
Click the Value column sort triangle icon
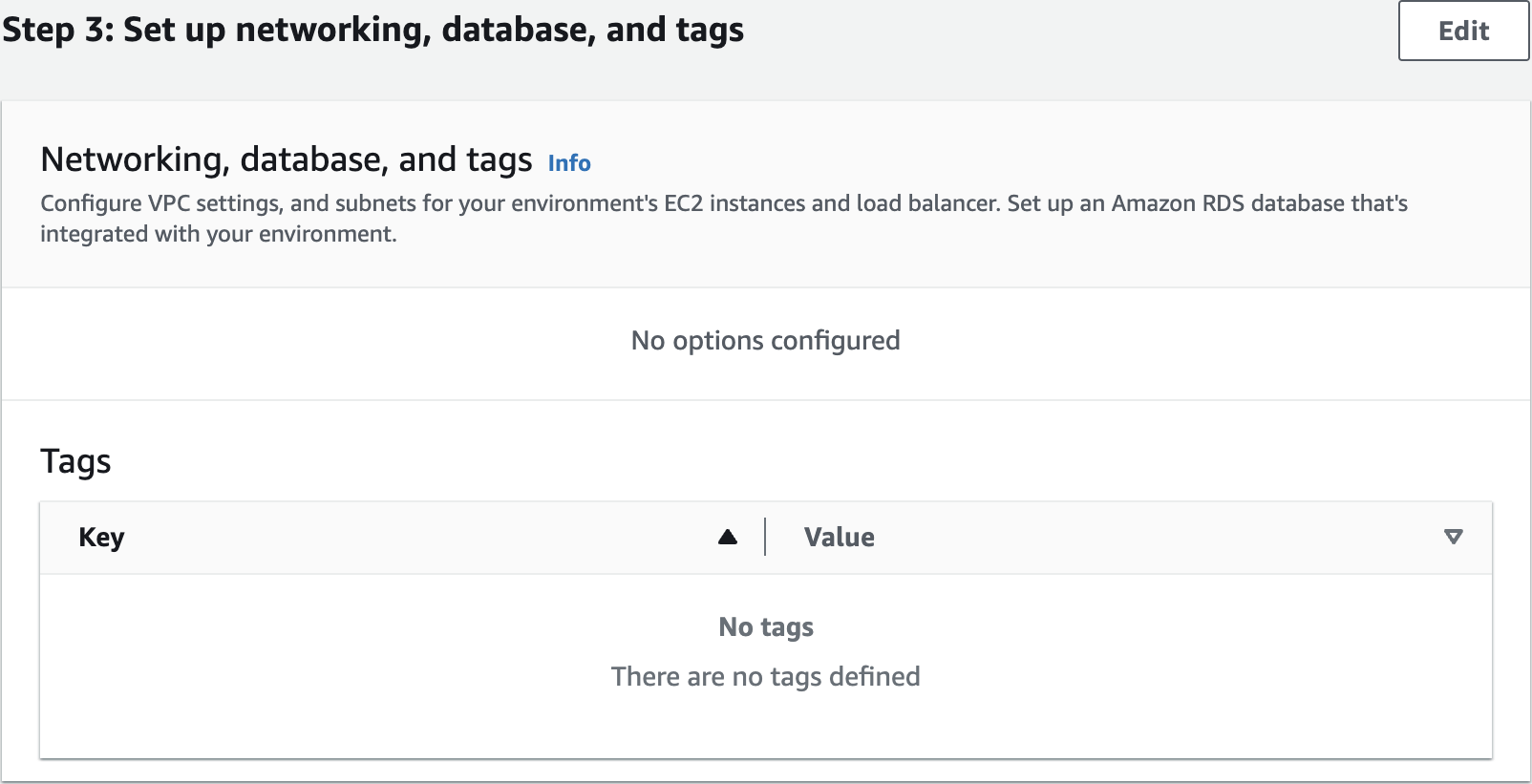pyautogui.click(x=1453, y=537)
